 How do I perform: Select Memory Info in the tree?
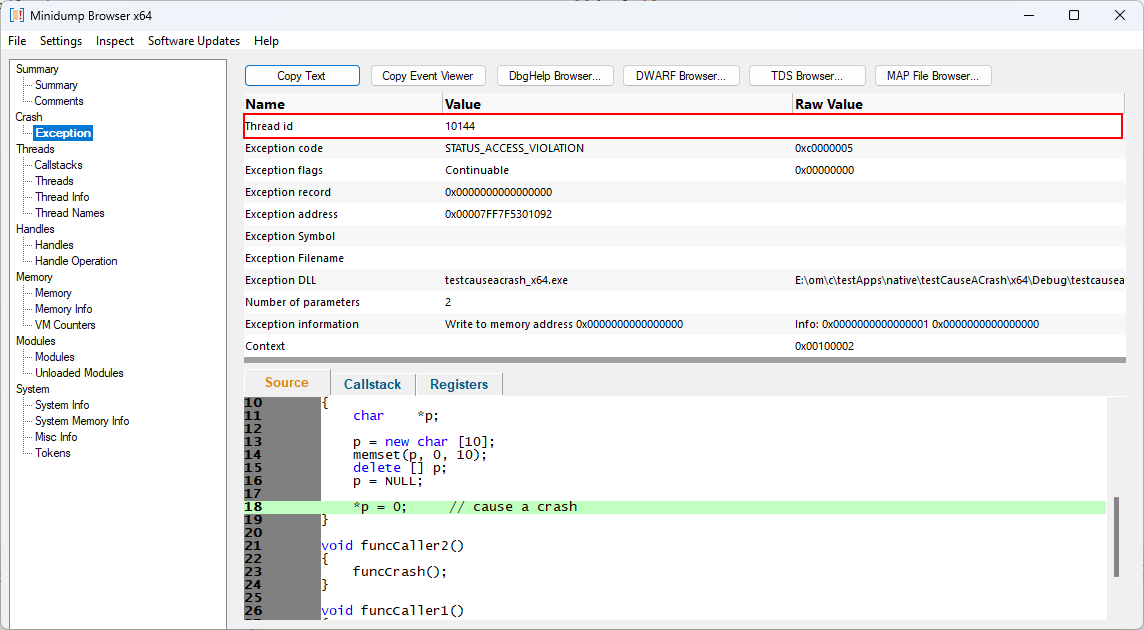[63, 309]
